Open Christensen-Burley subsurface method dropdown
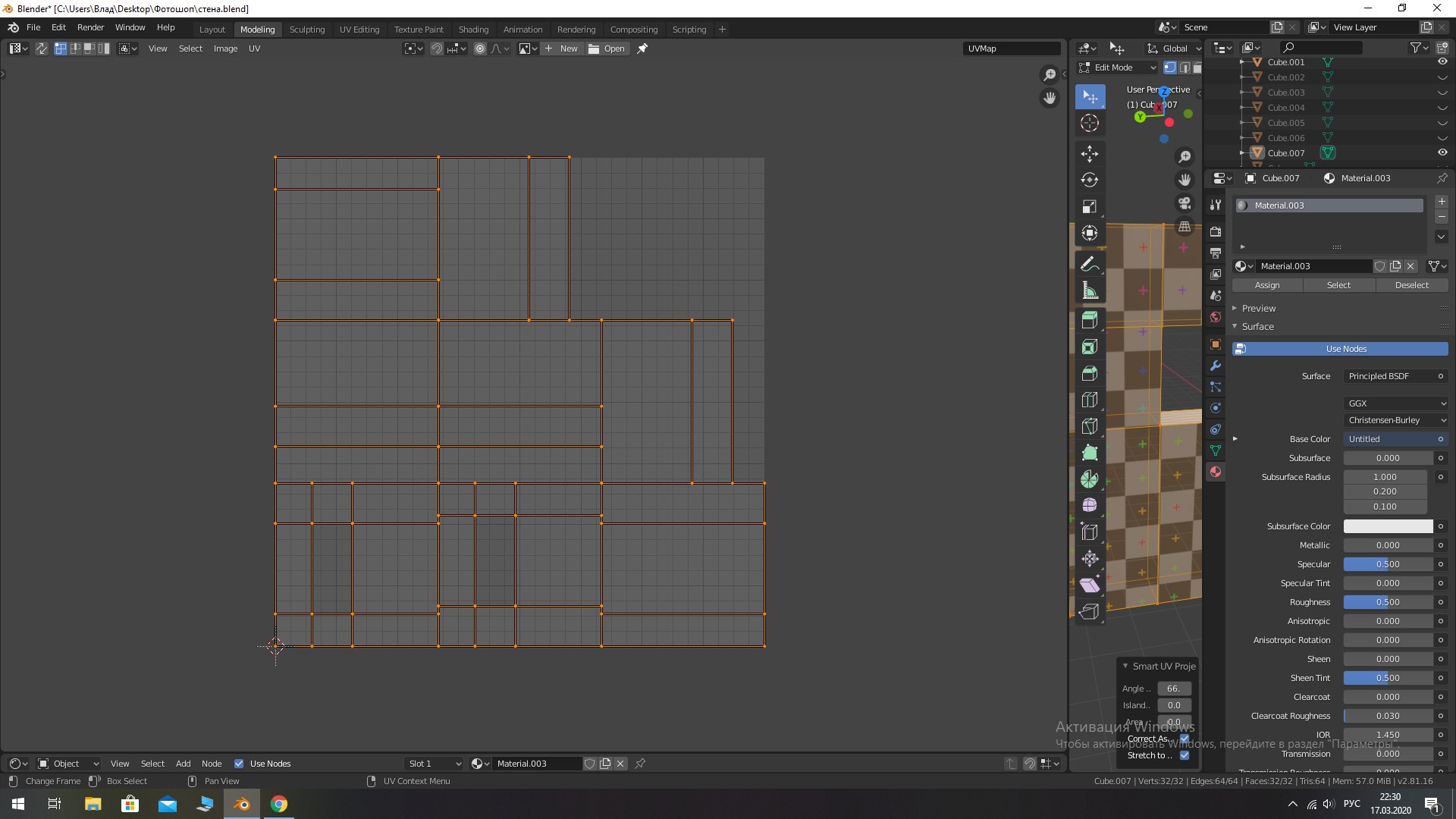 (1396, 420)
